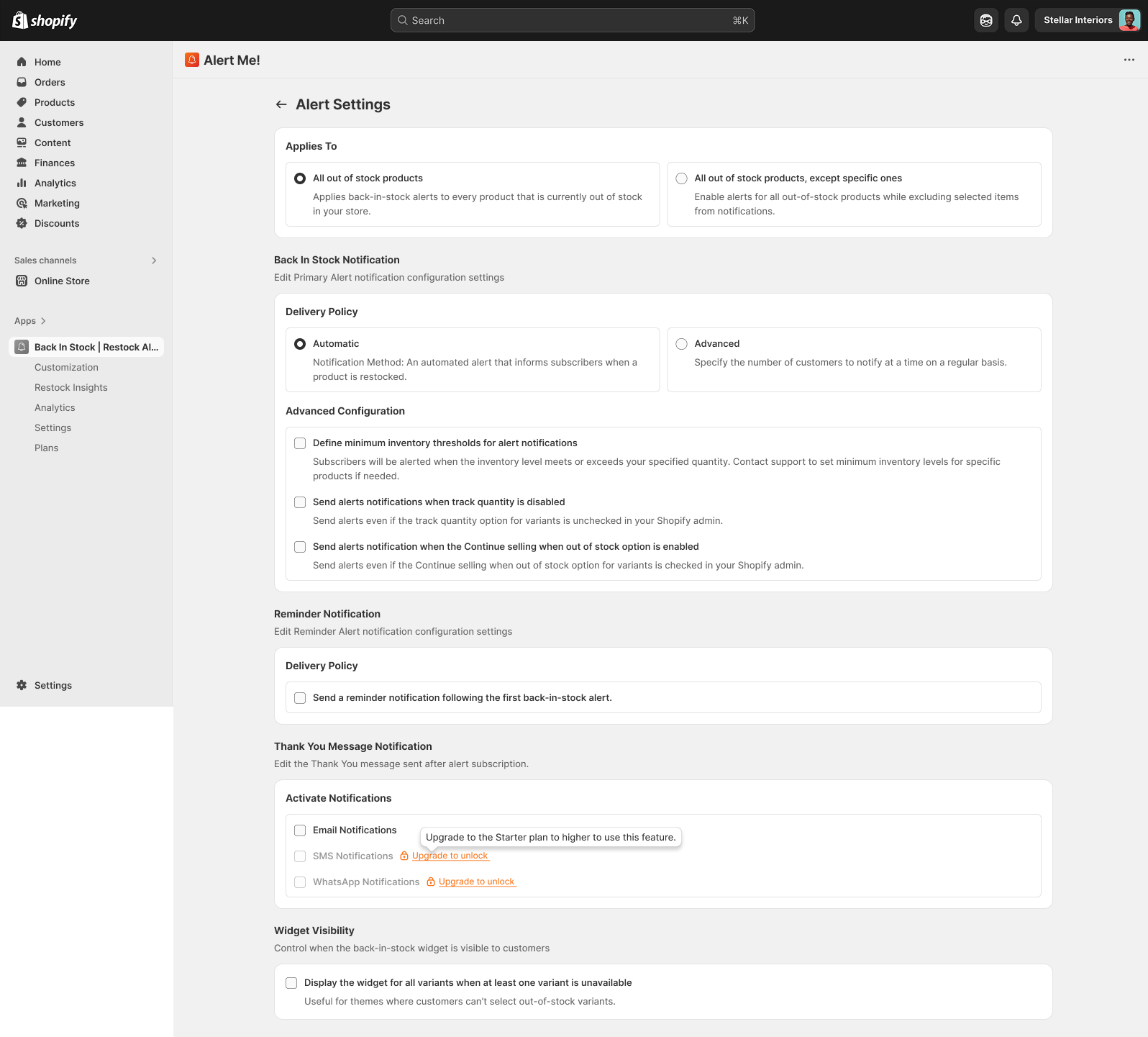Open the three-dot more actions menu
This screenshot has width=1148, height=1037.
[x=1129, y=60]
